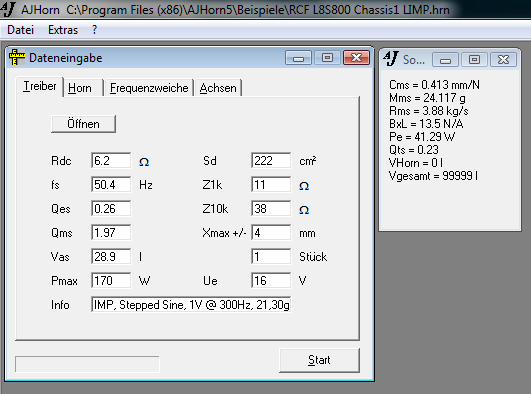Click the Stück unit label
The width and height of the screenshot is (531, 394).
pos(313,257)
